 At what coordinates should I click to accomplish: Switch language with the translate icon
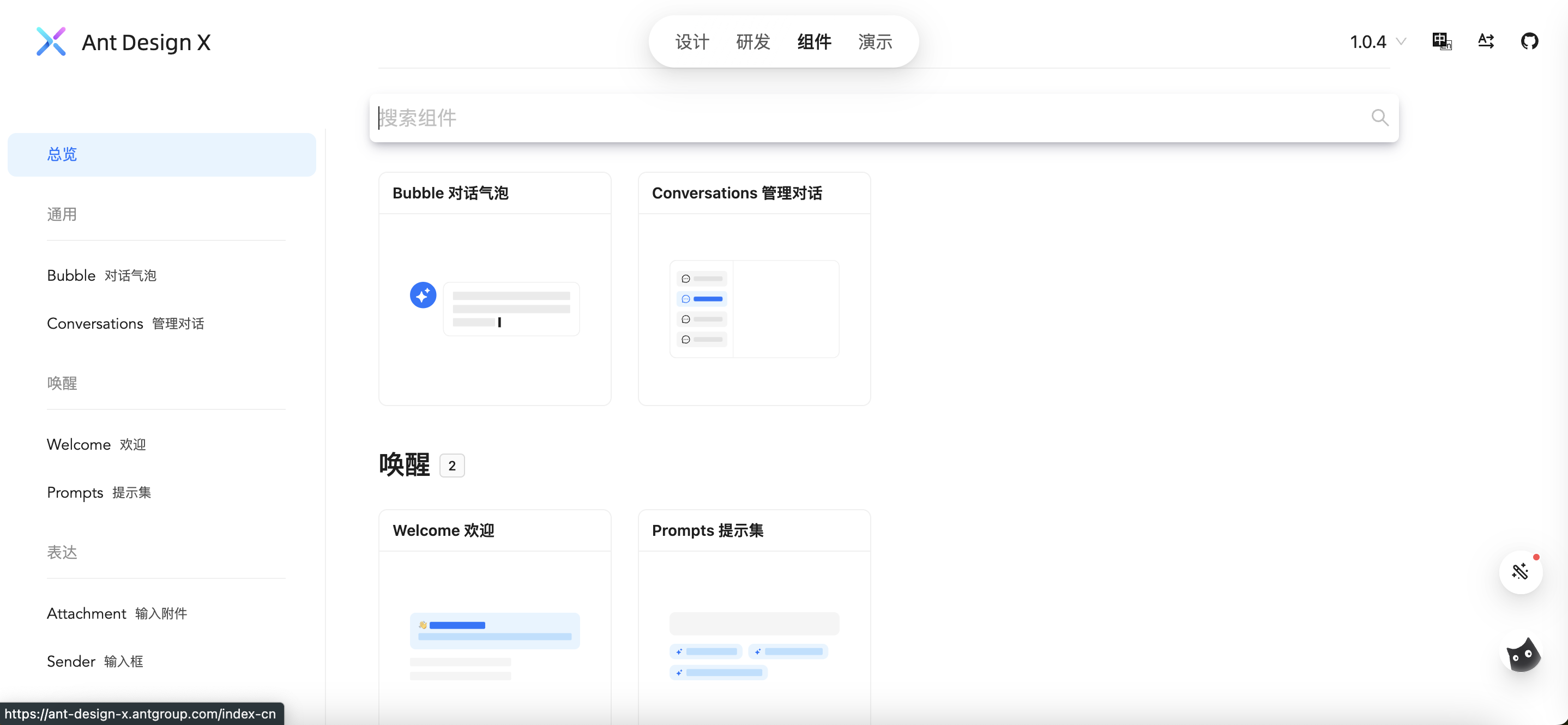(x=1442, y=41)
